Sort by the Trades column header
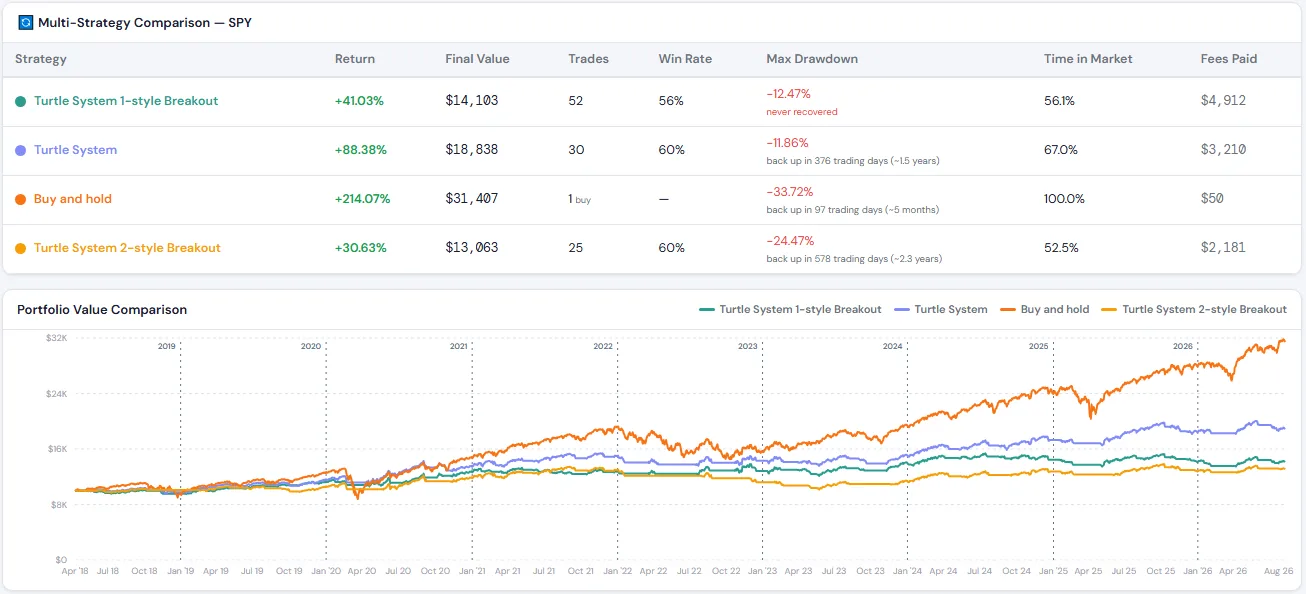 (x=588, y=59)
